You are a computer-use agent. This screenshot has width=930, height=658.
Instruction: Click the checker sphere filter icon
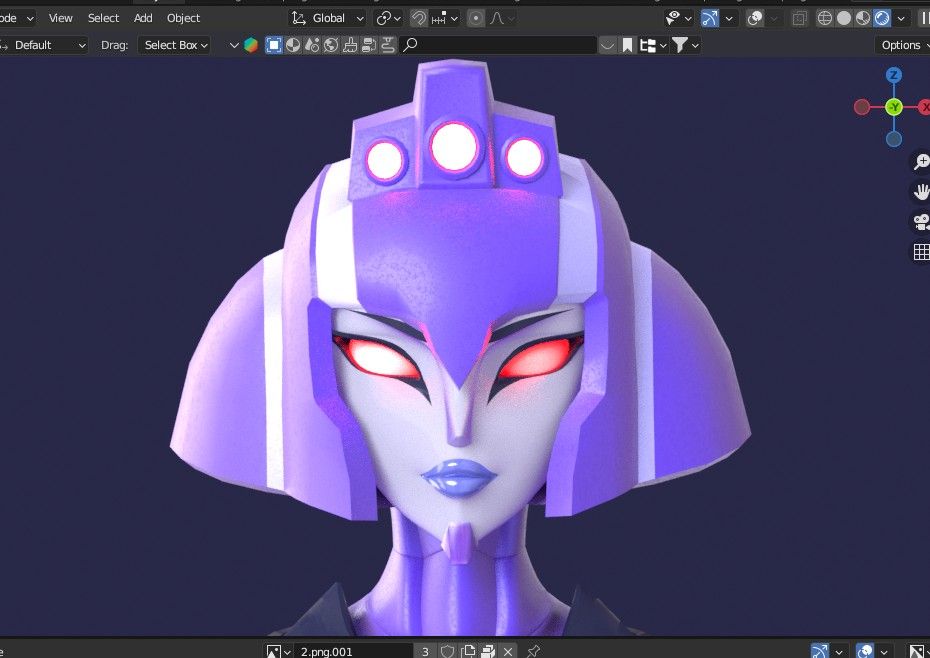coord(293,45)
